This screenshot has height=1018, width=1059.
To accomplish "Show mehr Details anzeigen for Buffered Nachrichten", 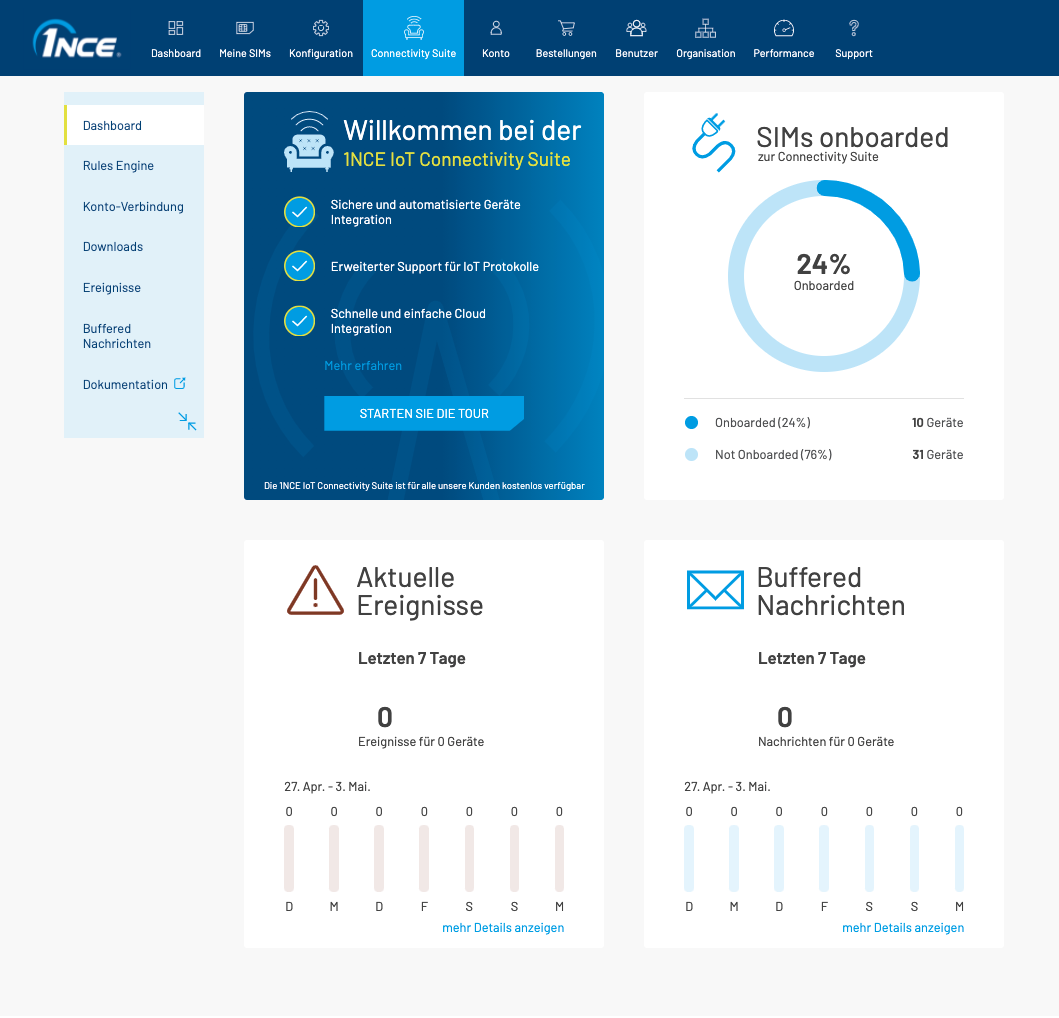I will click(903, 928).
